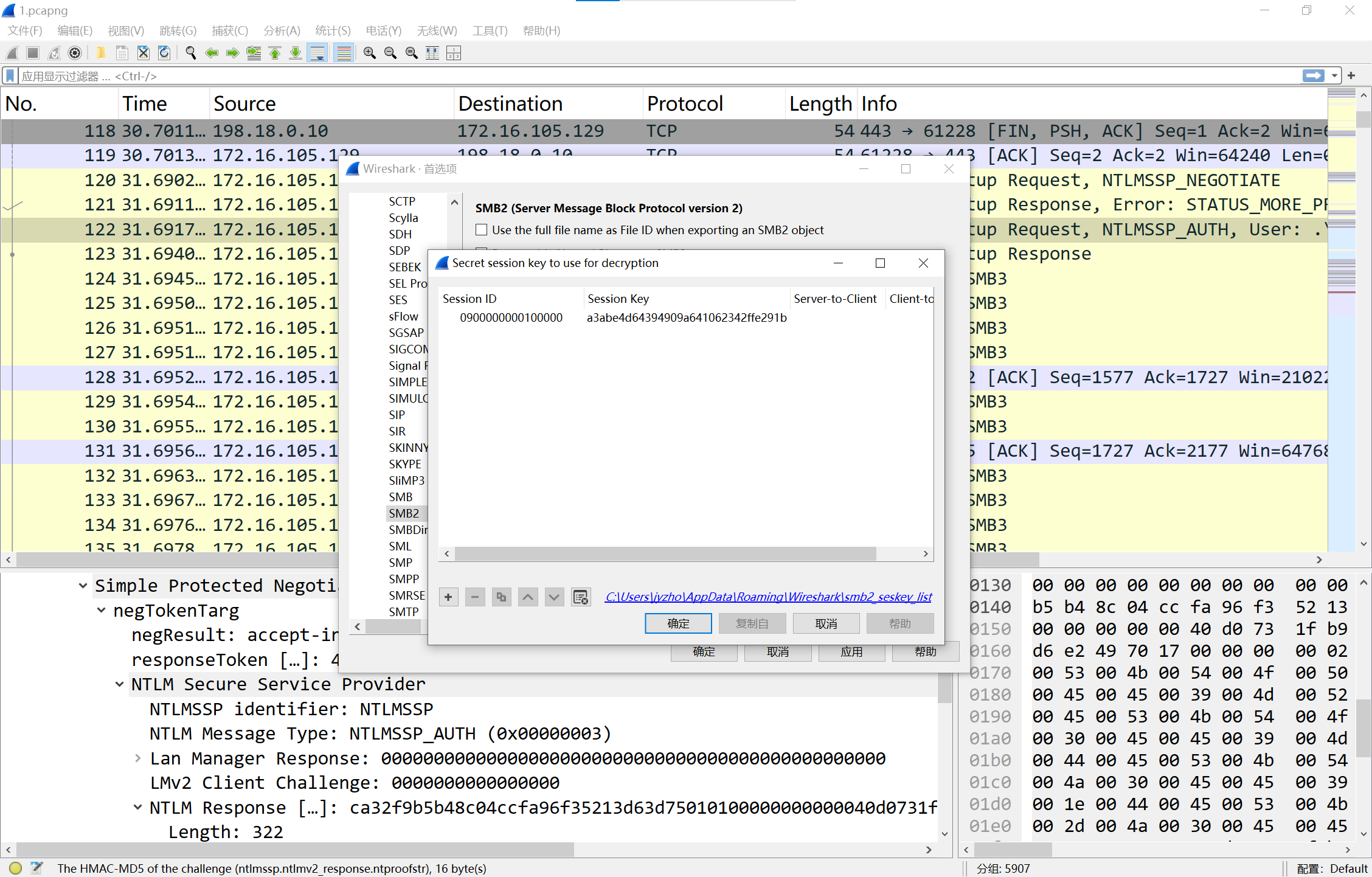
Task: Open the 统计(S) menu
Action: 333,30
